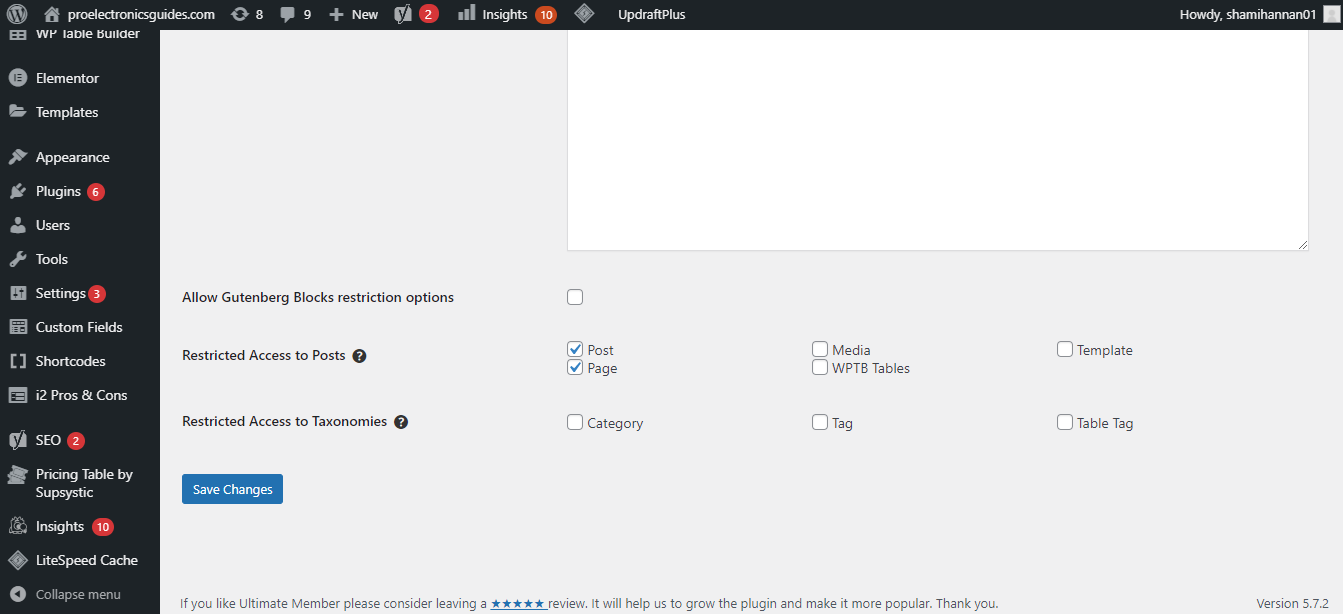
Task: Open the Tools menu item
Action: tap(52, 259)
